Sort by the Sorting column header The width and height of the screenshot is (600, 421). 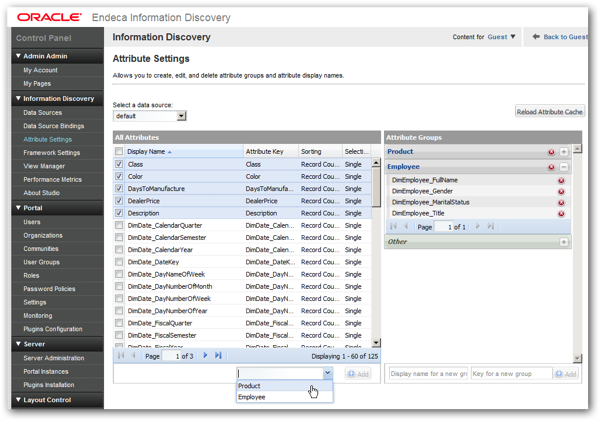pos(320,152)
